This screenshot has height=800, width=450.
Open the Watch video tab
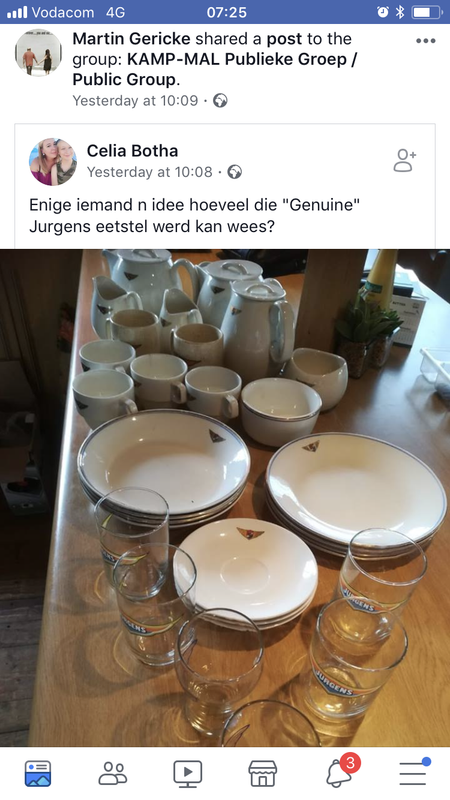pos(188,774)
